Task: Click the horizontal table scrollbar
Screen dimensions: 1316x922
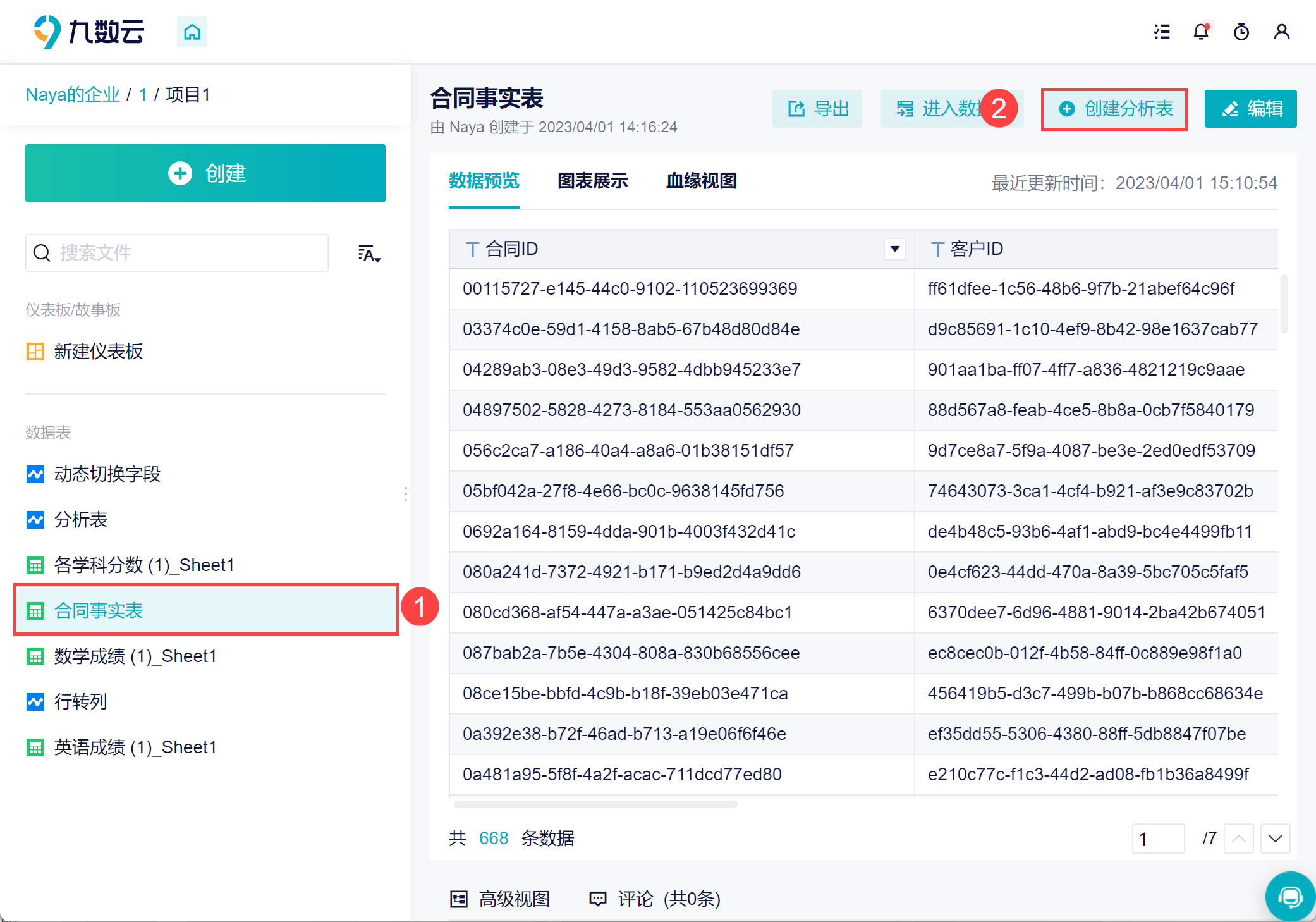Action: (595, 804)
